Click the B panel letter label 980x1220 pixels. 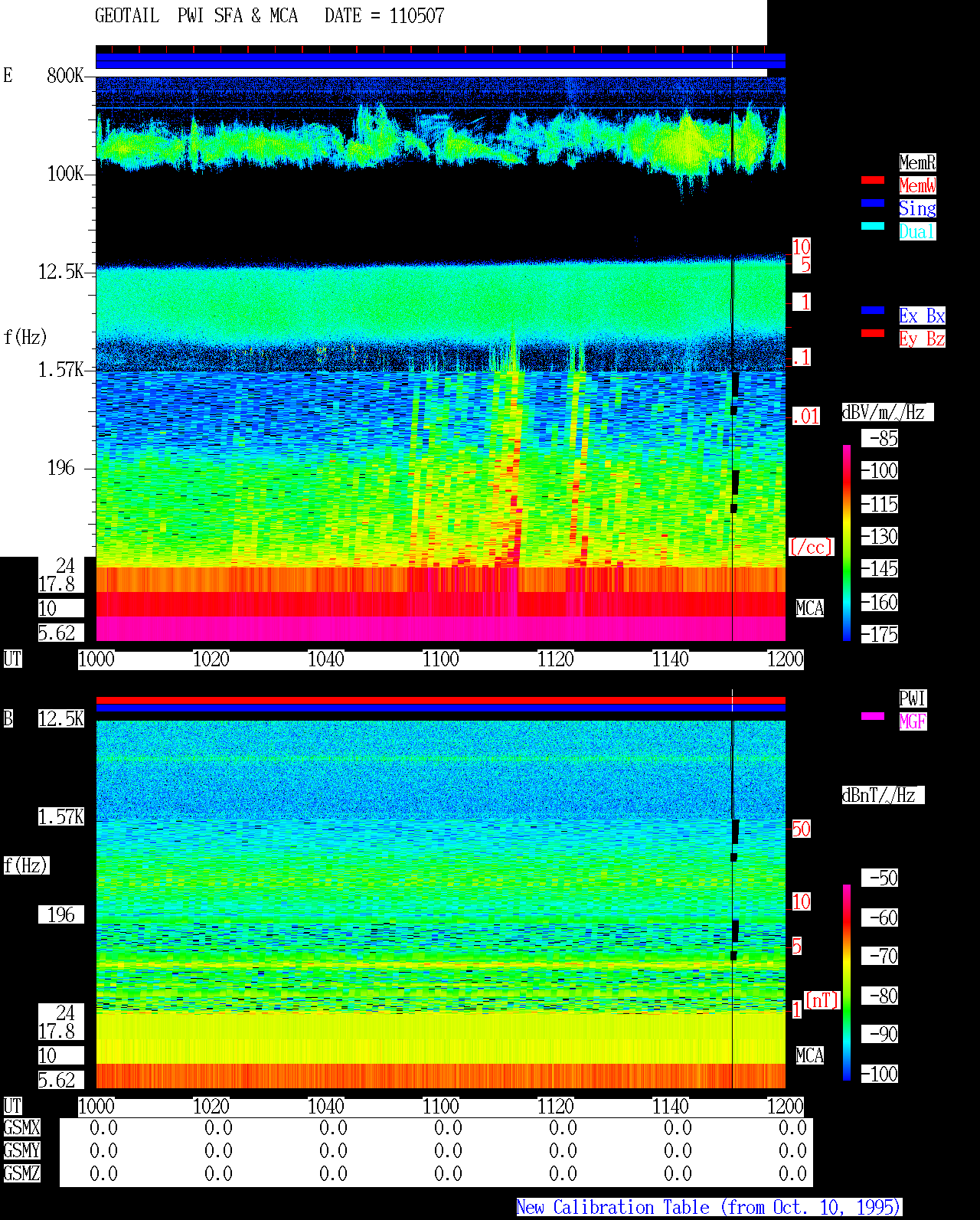point(8,718)
